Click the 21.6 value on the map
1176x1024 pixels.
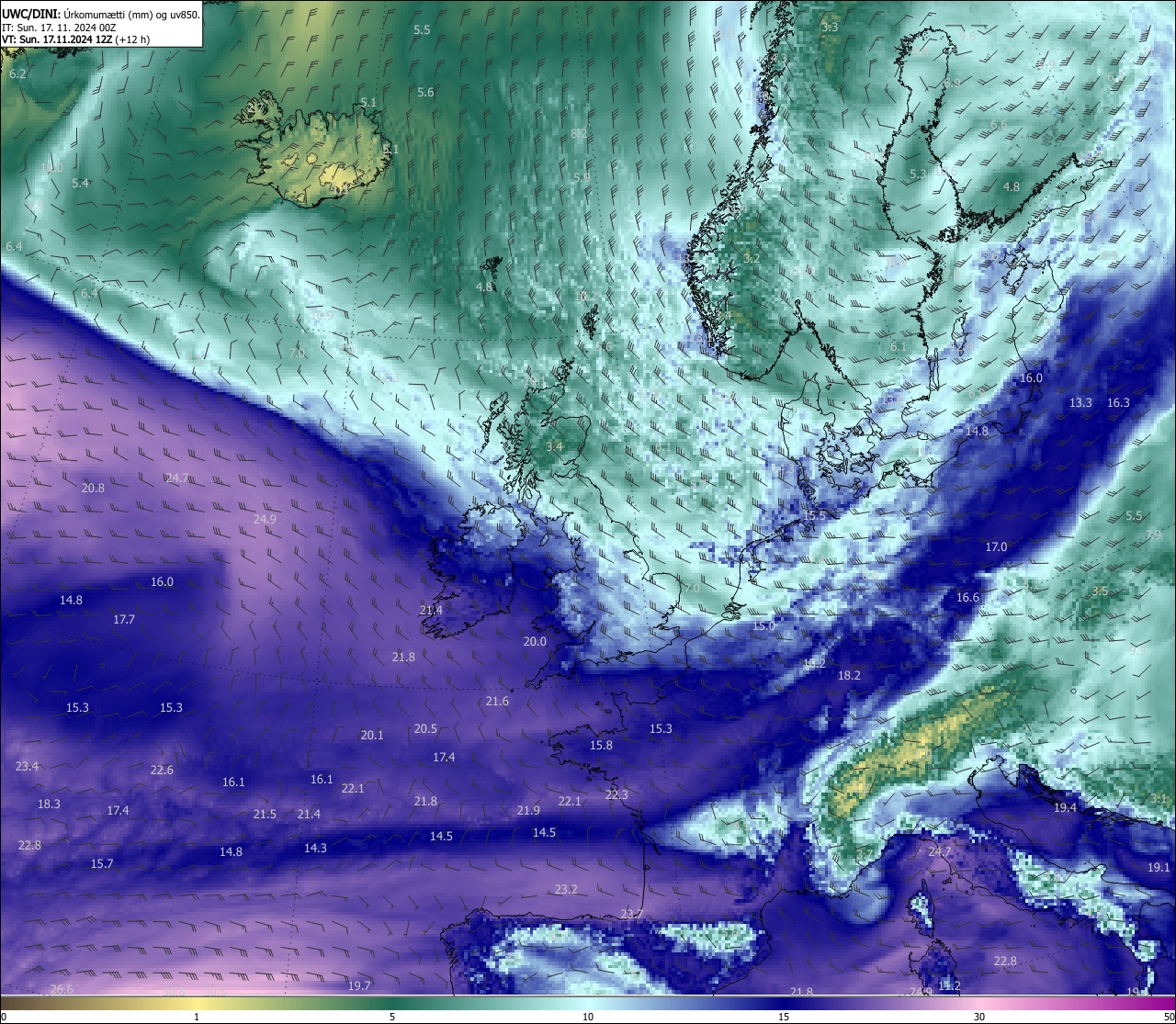(x=497, y=701)
